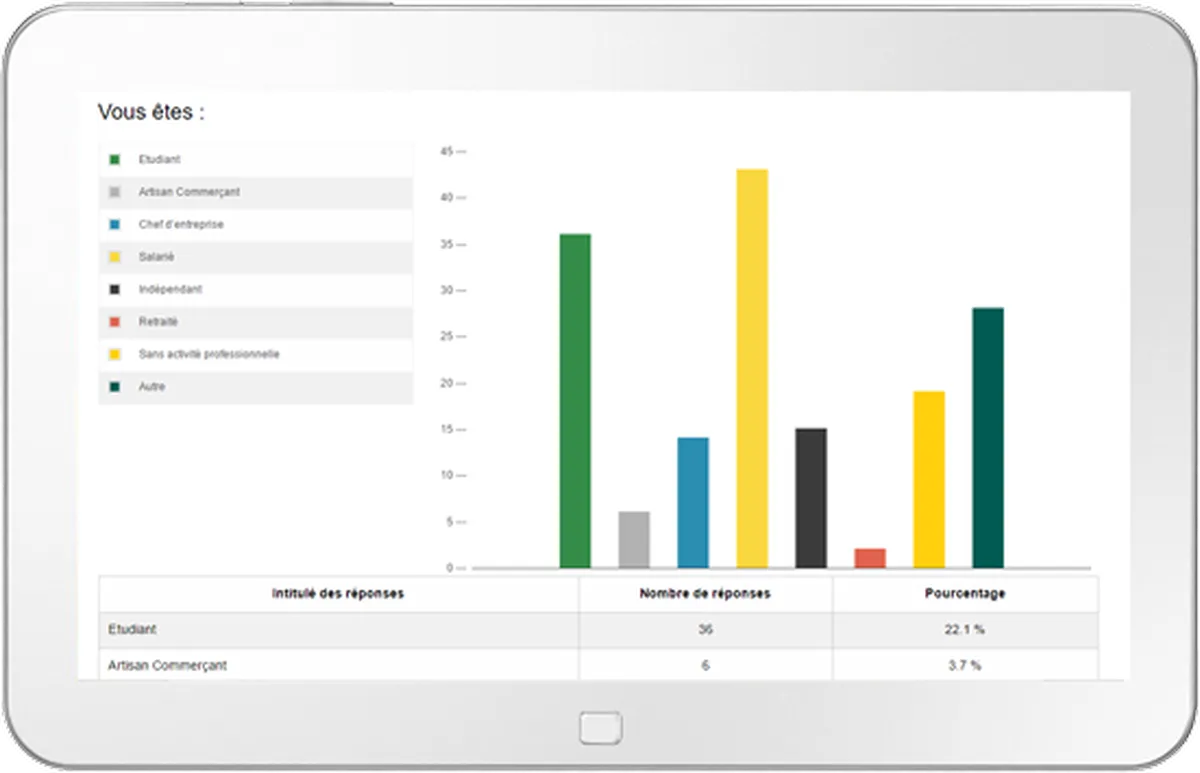The image size is (1200, 773).
Task: Click the green Etudiant legend swatch
Action: tap(115, 159)
